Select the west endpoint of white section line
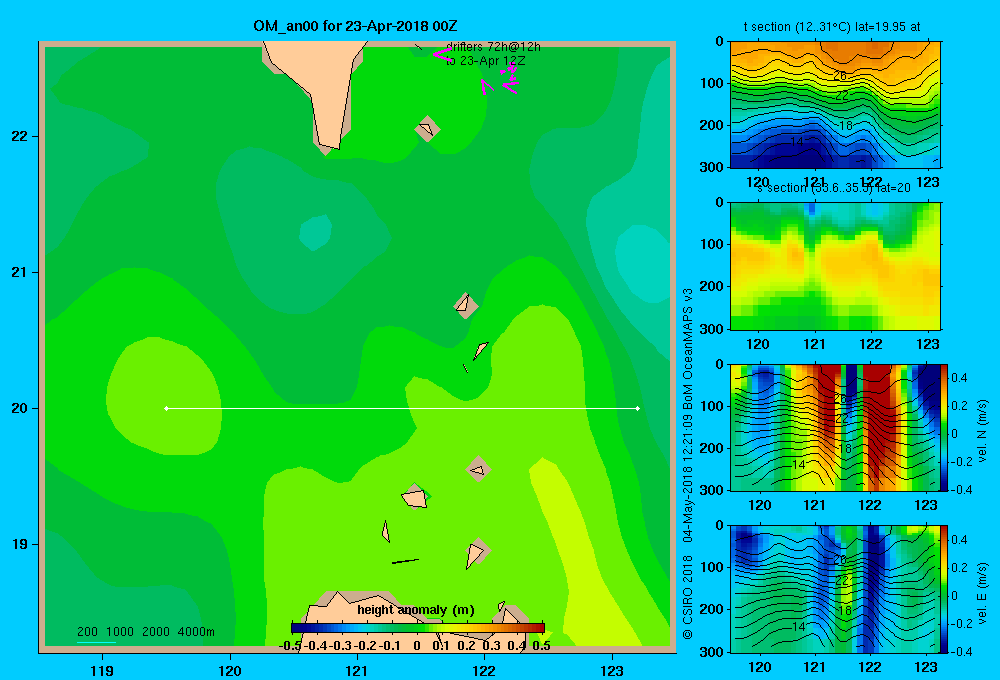The width and height of the screenshot is (1000, 680). (166, 408)
